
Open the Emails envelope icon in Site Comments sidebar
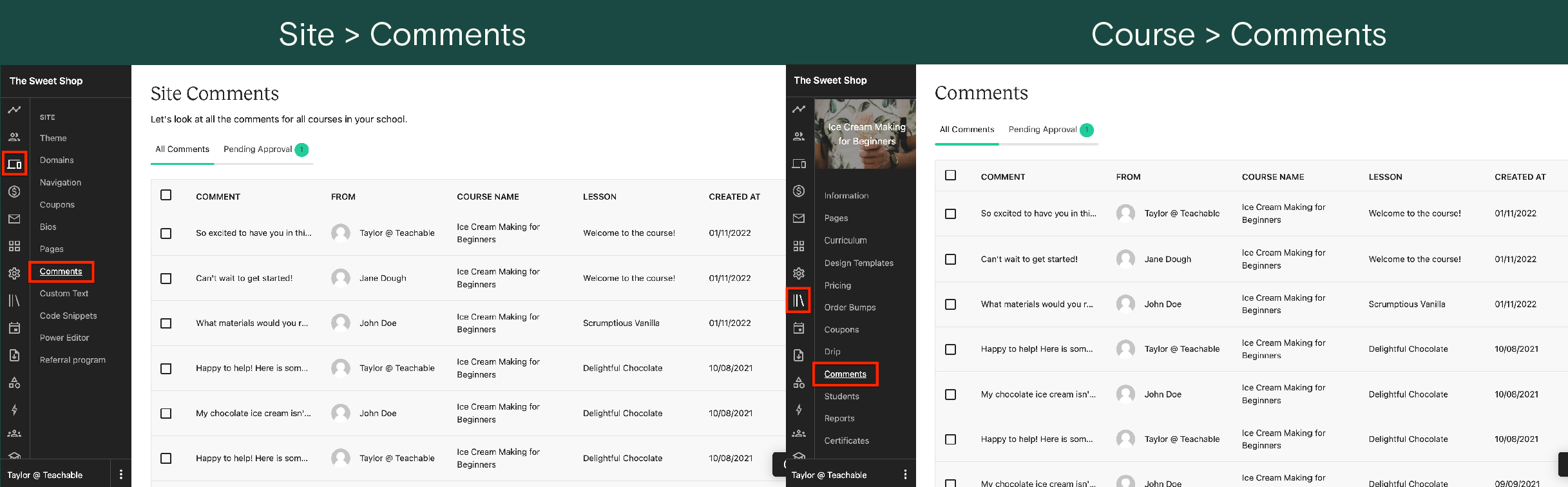(14, 219)
